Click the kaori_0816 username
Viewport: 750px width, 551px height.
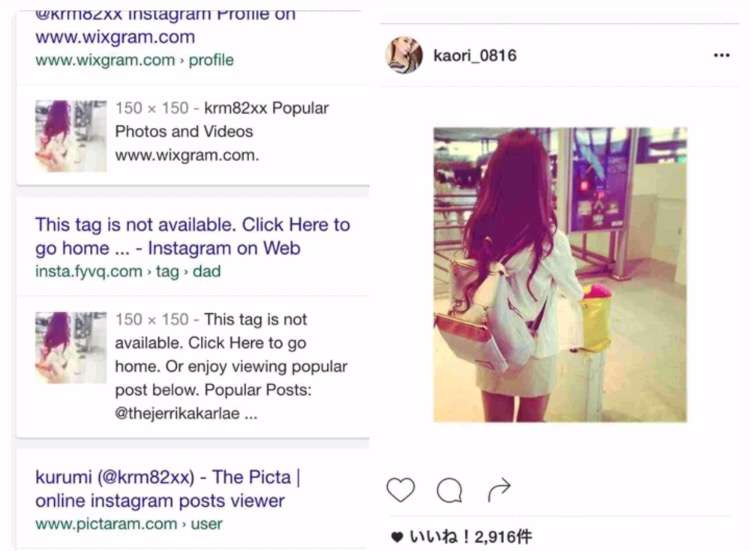(475, 55)
